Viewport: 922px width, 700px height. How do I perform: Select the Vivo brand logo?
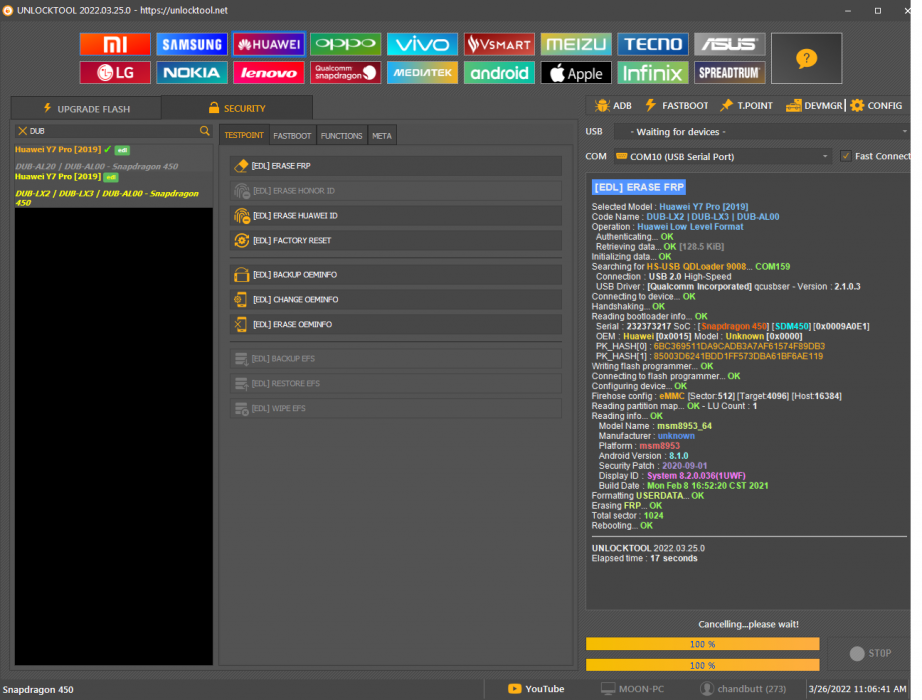tap(422, 44)
